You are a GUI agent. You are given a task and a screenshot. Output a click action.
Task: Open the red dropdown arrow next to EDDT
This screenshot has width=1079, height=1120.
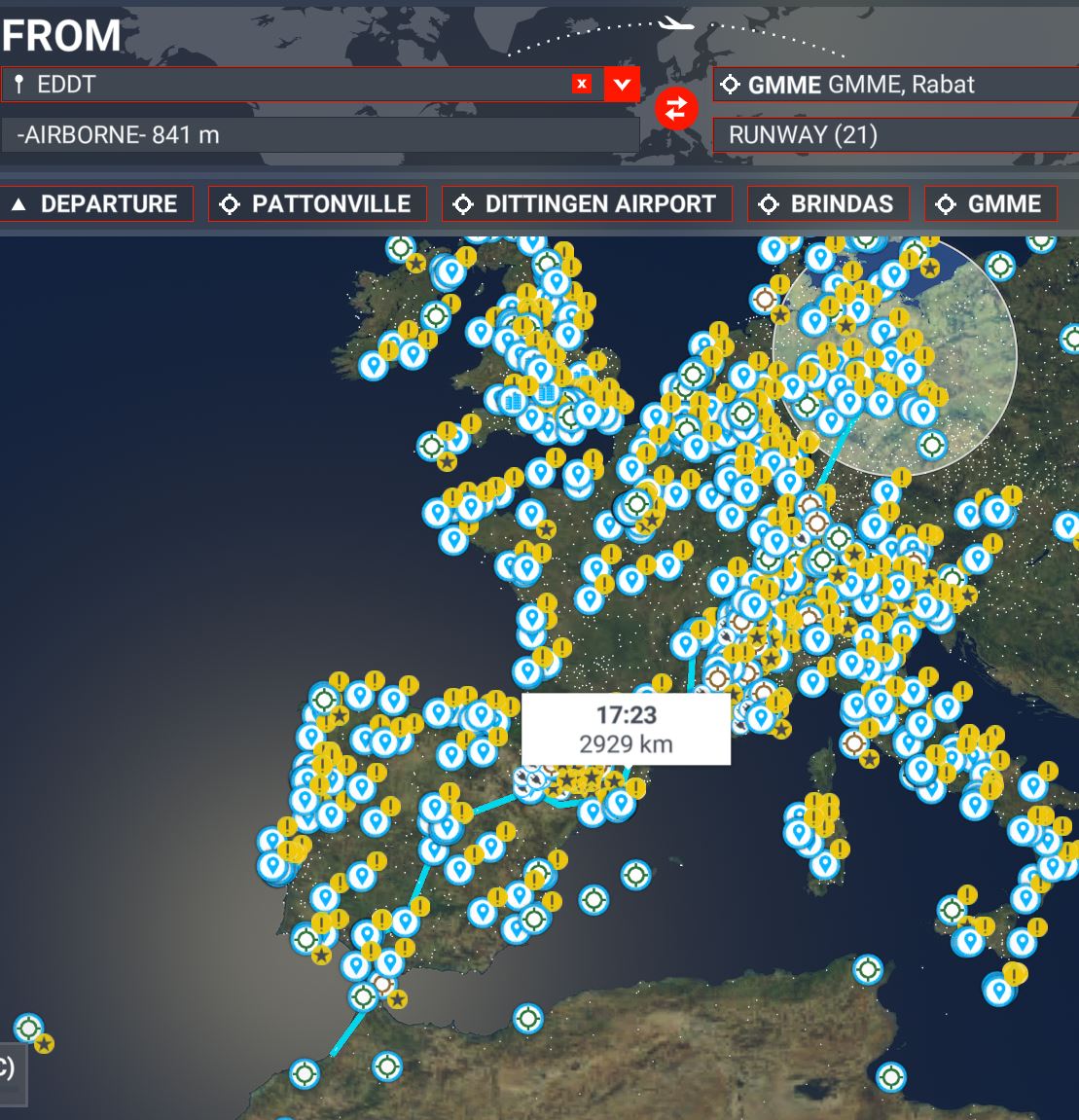click(622, 84)
